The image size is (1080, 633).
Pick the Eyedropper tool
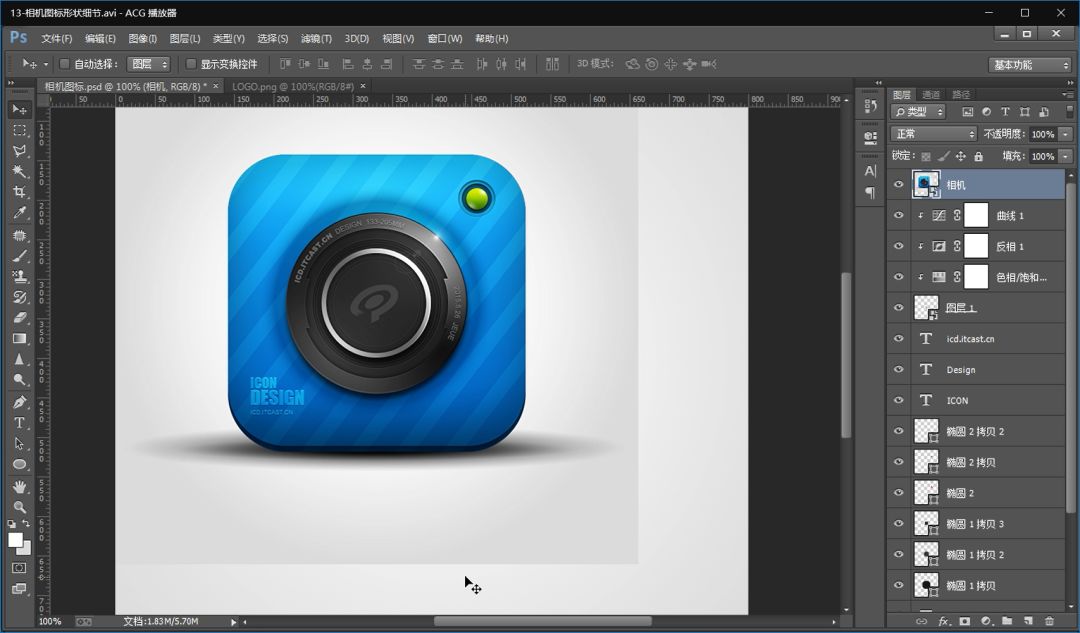pos(19,213)
